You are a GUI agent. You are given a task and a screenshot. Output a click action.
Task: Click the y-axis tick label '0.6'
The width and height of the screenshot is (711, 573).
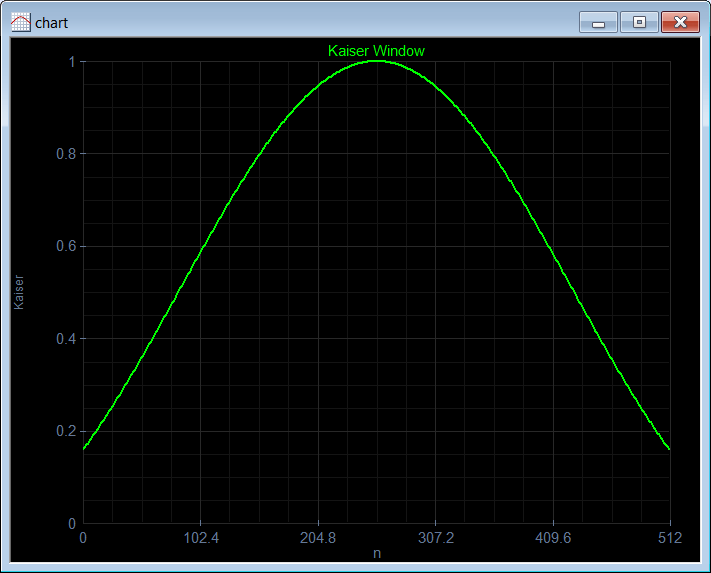pos(66,246)
